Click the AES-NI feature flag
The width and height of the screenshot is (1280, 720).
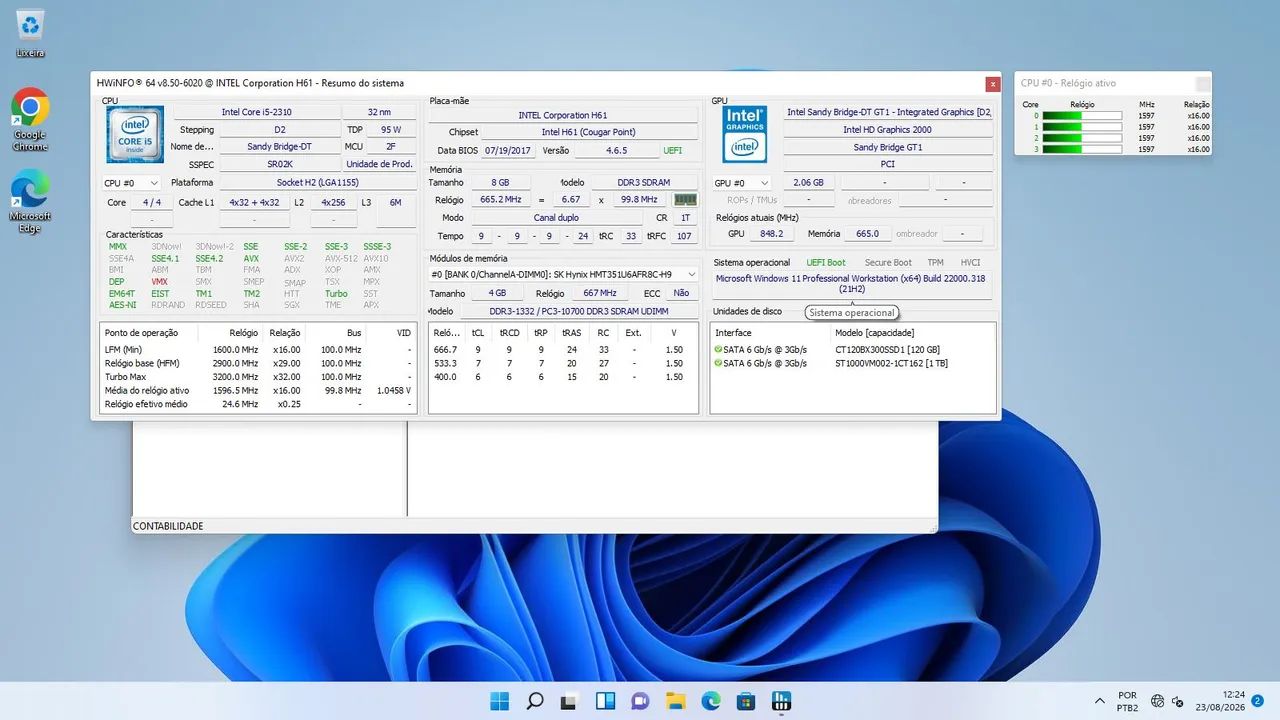click(122, 305)
